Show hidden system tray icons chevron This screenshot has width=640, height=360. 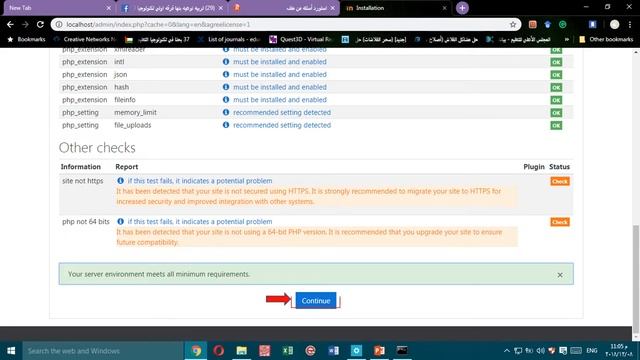point(507,351)
